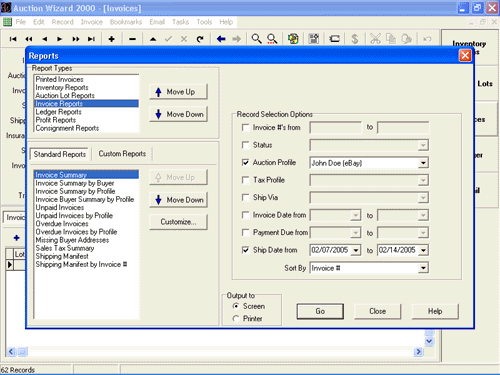This screenshot has width=500, height=375.
Task: Add new record with plus icon
Action: (x=112, y=39)
